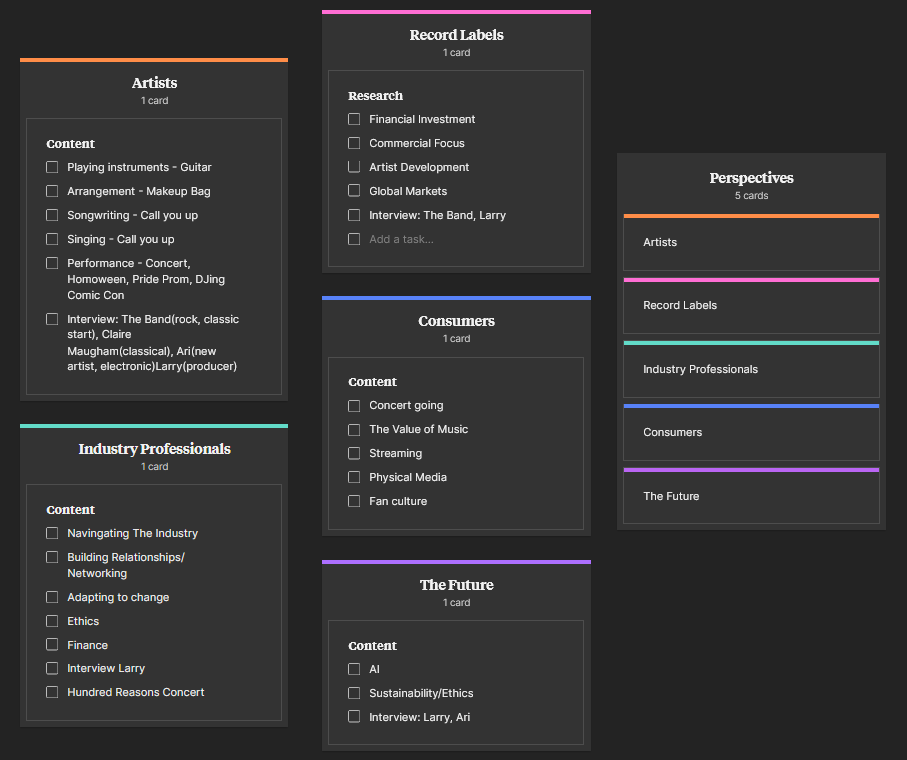
Task: Select Industry Professionals in Perspectives column
Action: pos(751,370)
